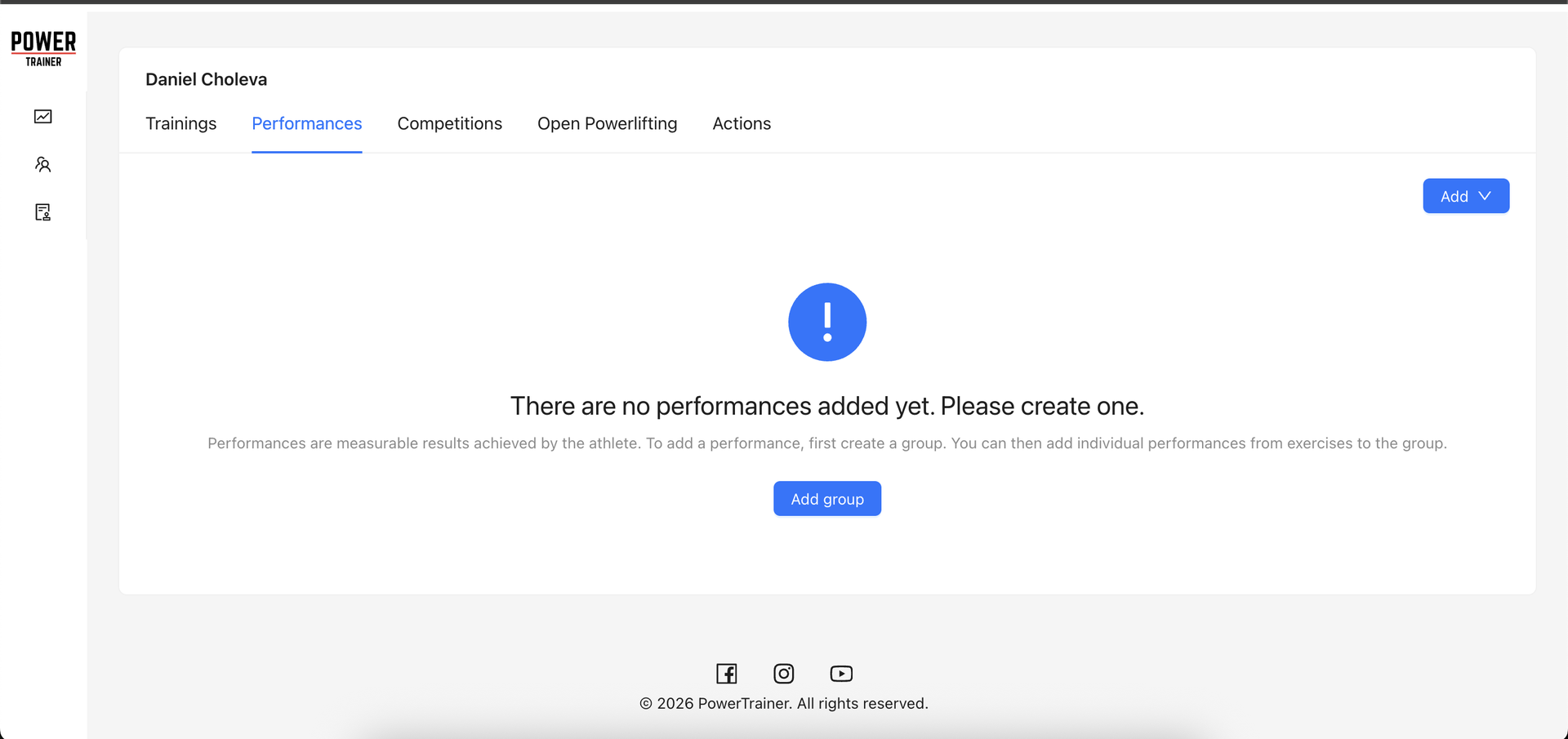Screen dimensions: 1568x739
Task: Click the POWER TRAINER logo
Action: coord(43,47)
